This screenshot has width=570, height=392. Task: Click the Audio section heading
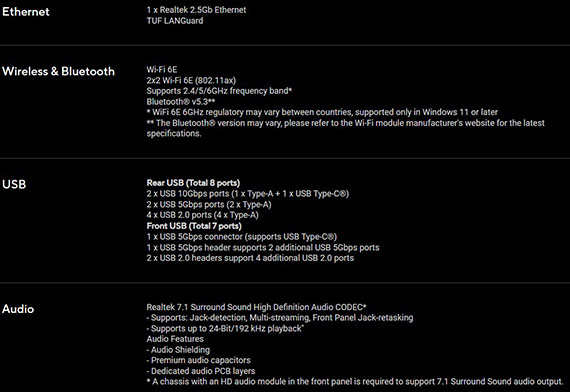(18, 309)
